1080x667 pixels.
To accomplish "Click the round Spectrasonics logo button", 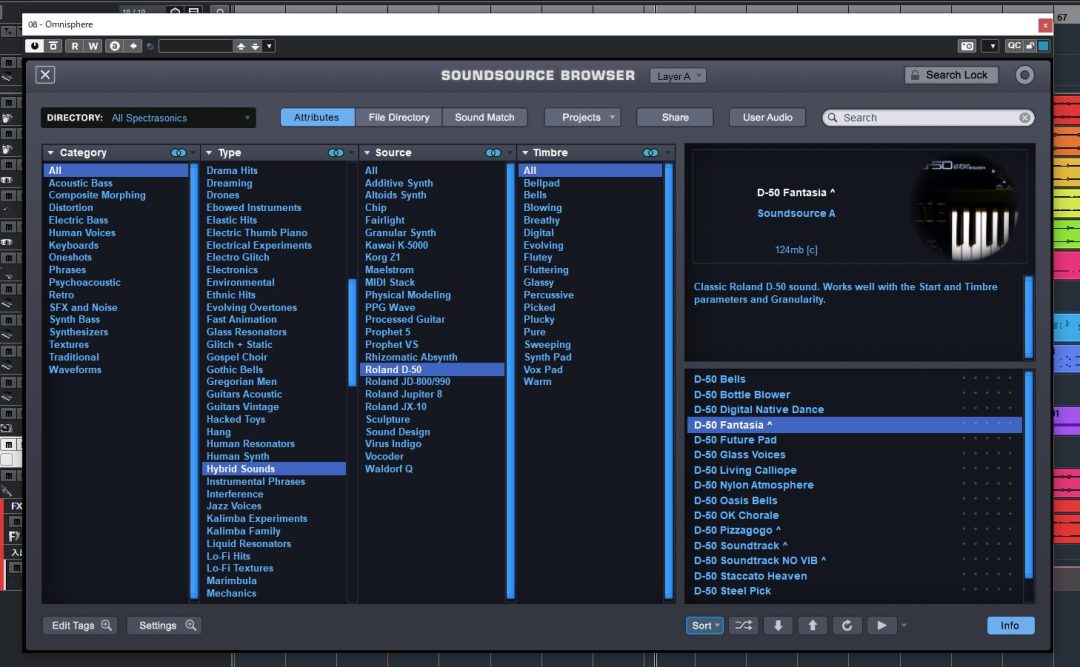I will coord(1024,75).
